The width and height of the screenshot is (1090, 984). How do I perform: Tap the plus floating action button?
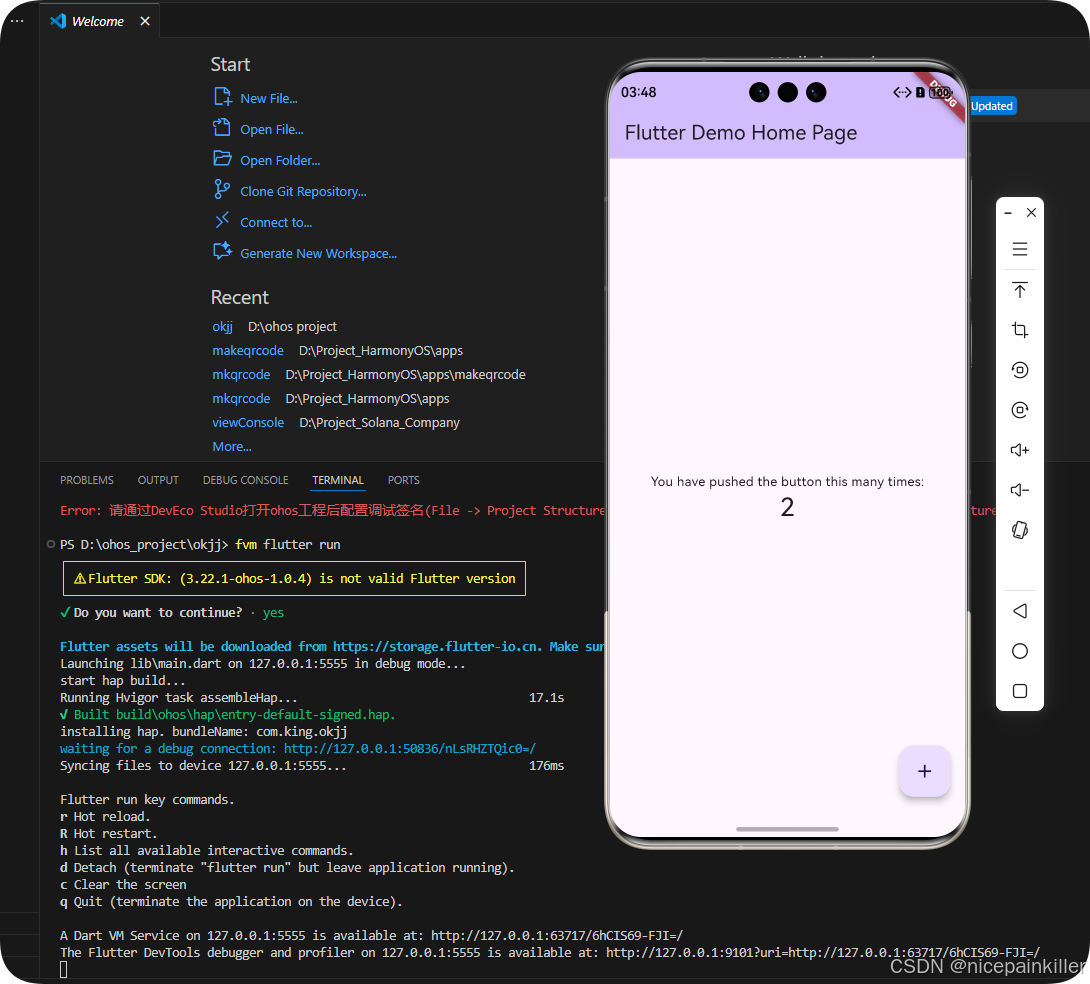[x=925, y=771]
